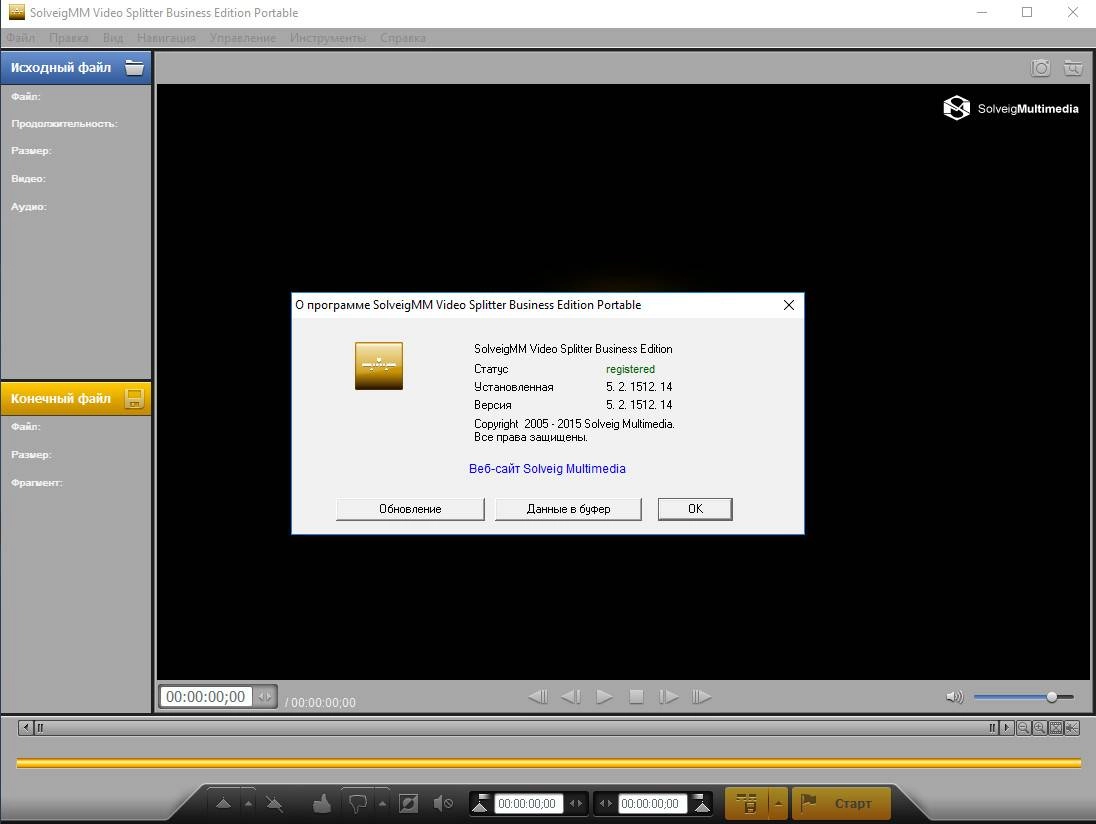Click the right marker time field
This screenshot has width=1096, height=824.
coord(653,804)
